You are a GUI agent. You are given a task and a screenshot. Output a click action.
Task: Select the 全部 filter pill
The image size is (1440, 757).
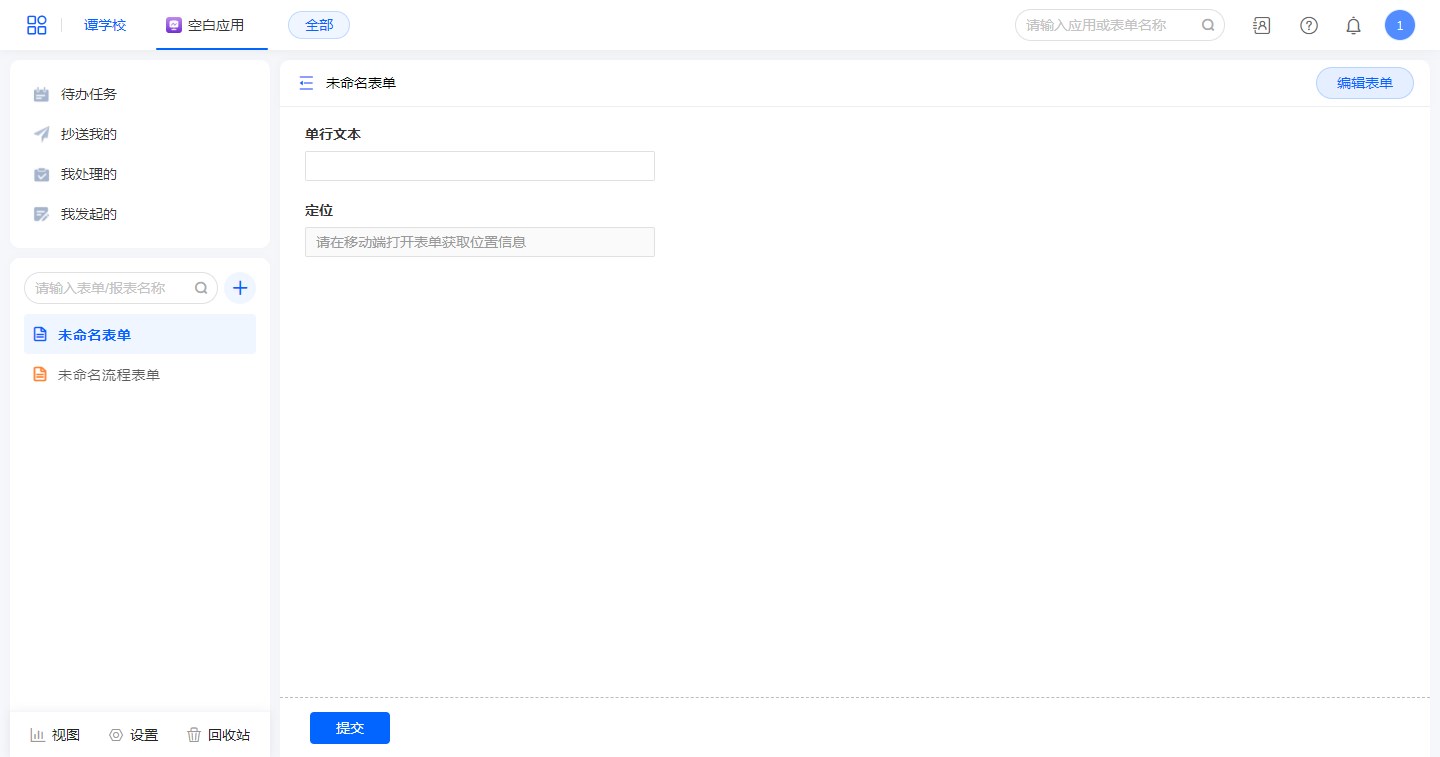[x=319, y=25]
